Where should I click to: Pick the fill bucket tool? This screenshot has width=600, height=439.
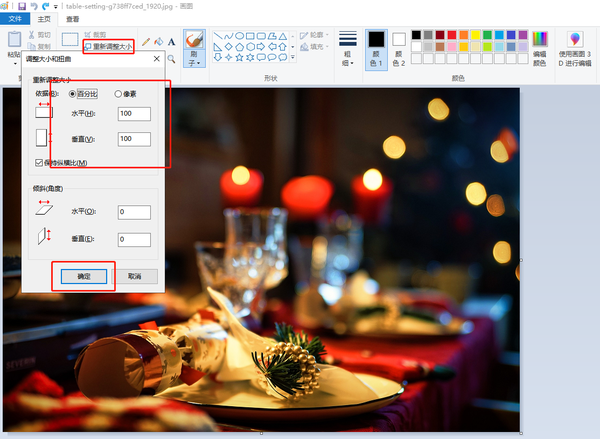pyautogui.click(x=159, y=42)
